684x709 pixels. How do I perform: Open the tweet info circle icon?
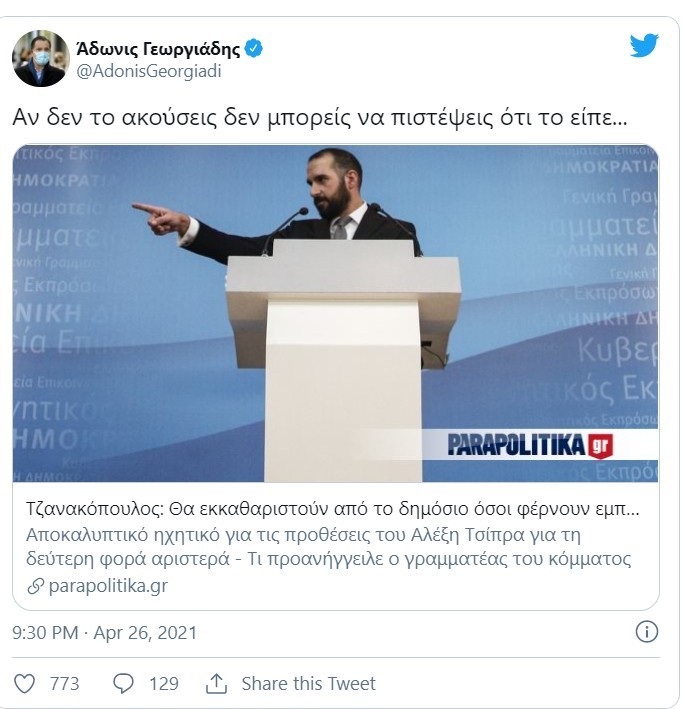coord(646,632)
